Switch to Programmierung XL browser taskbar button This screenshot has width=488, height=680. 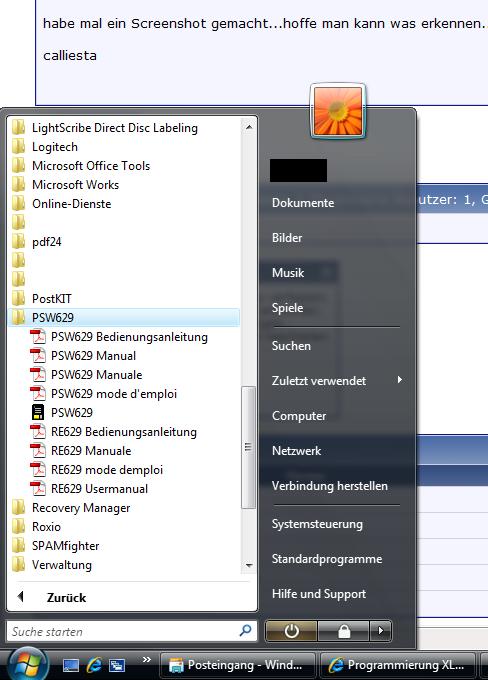[x=397, y=665]
